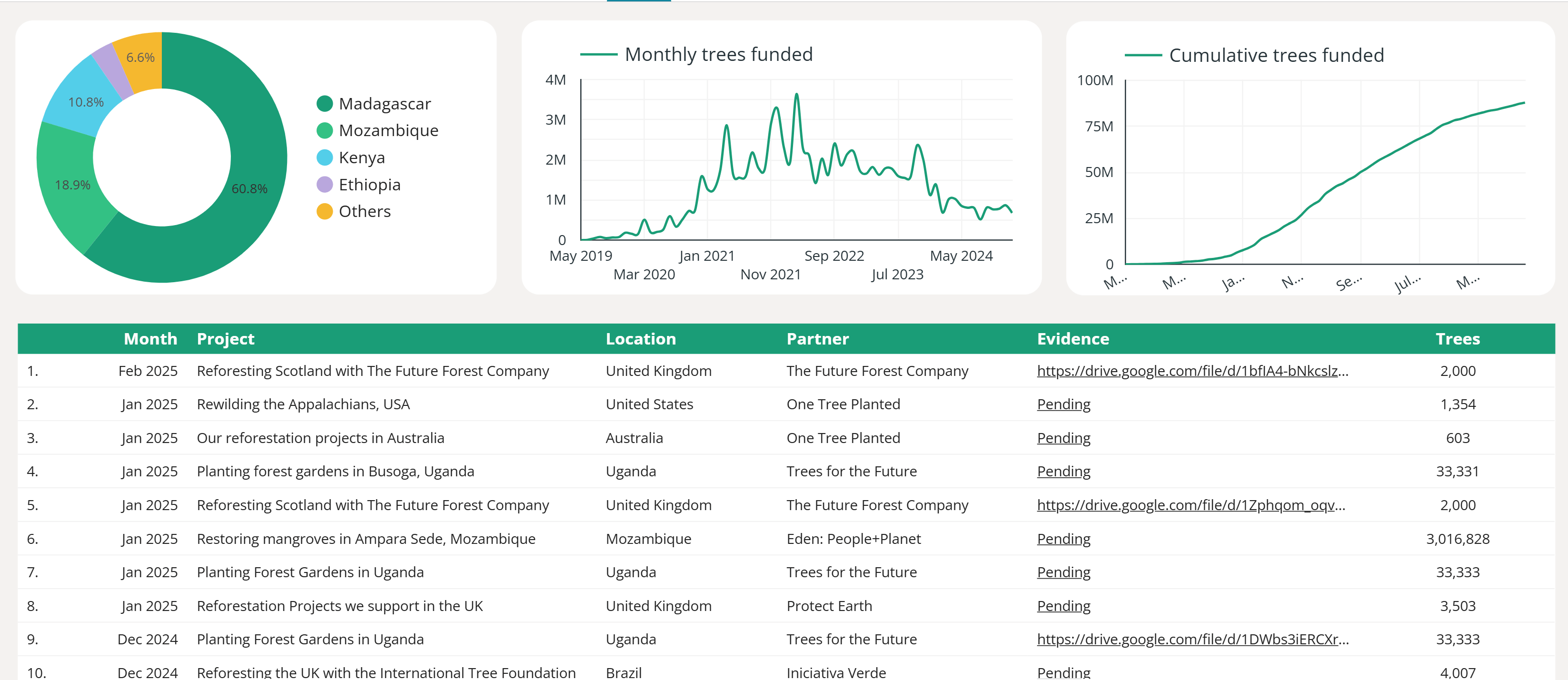
Task: Open Pending link for Rewilding the Appalachians
Action: click(x=1063, y=404)
